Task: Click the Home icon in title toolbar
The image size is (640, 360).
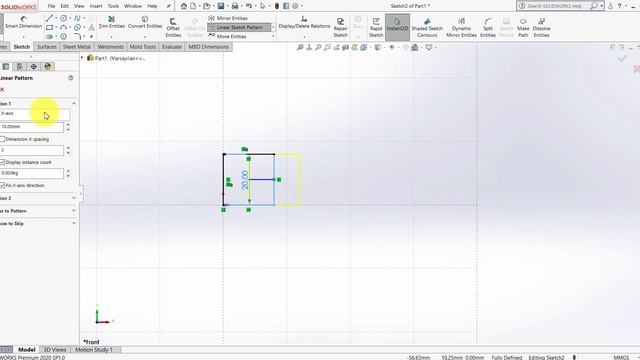Action: [184, 6]
